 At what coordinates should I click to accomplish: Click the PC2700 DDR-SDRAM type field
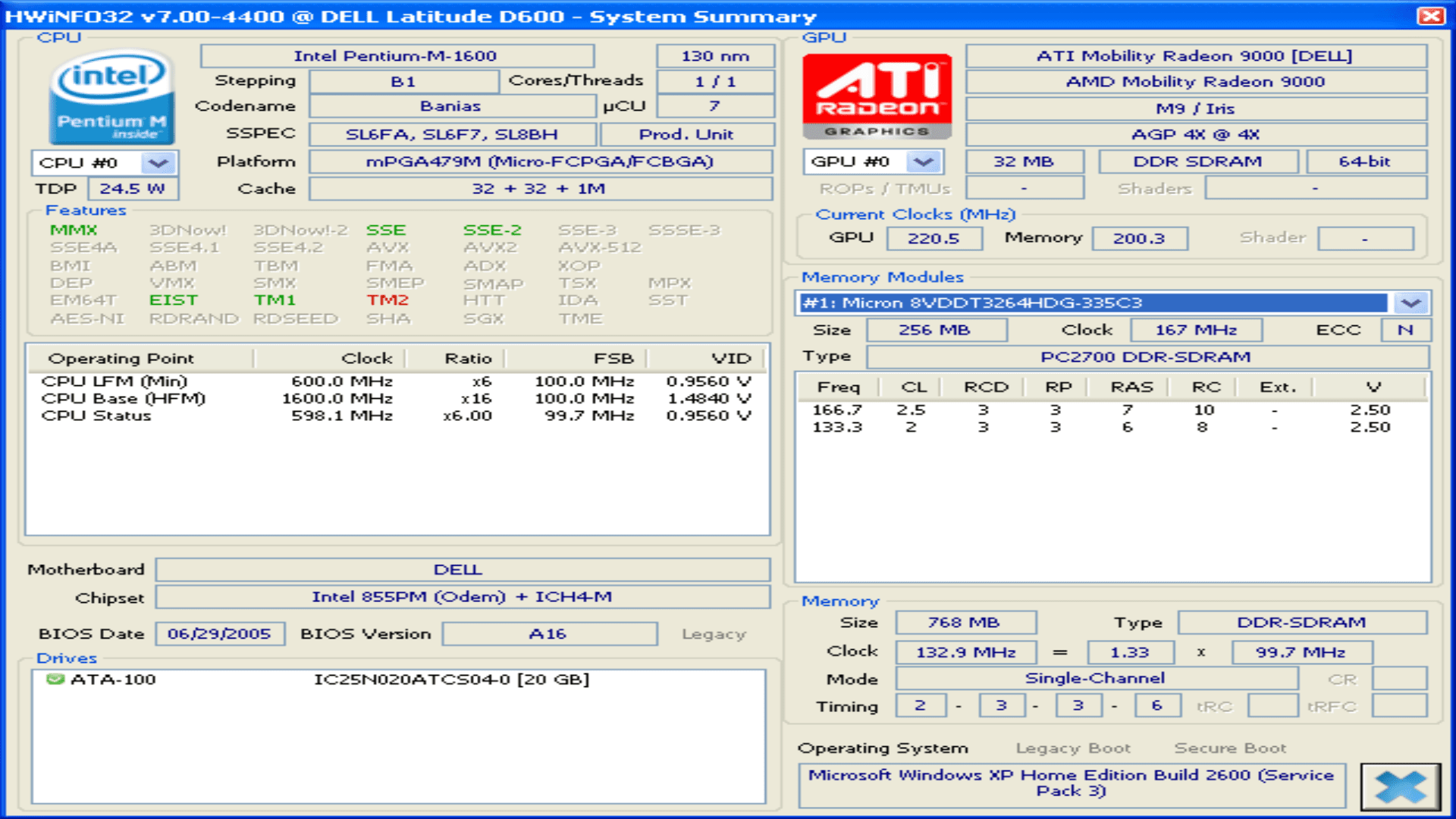coord(1147,357)
